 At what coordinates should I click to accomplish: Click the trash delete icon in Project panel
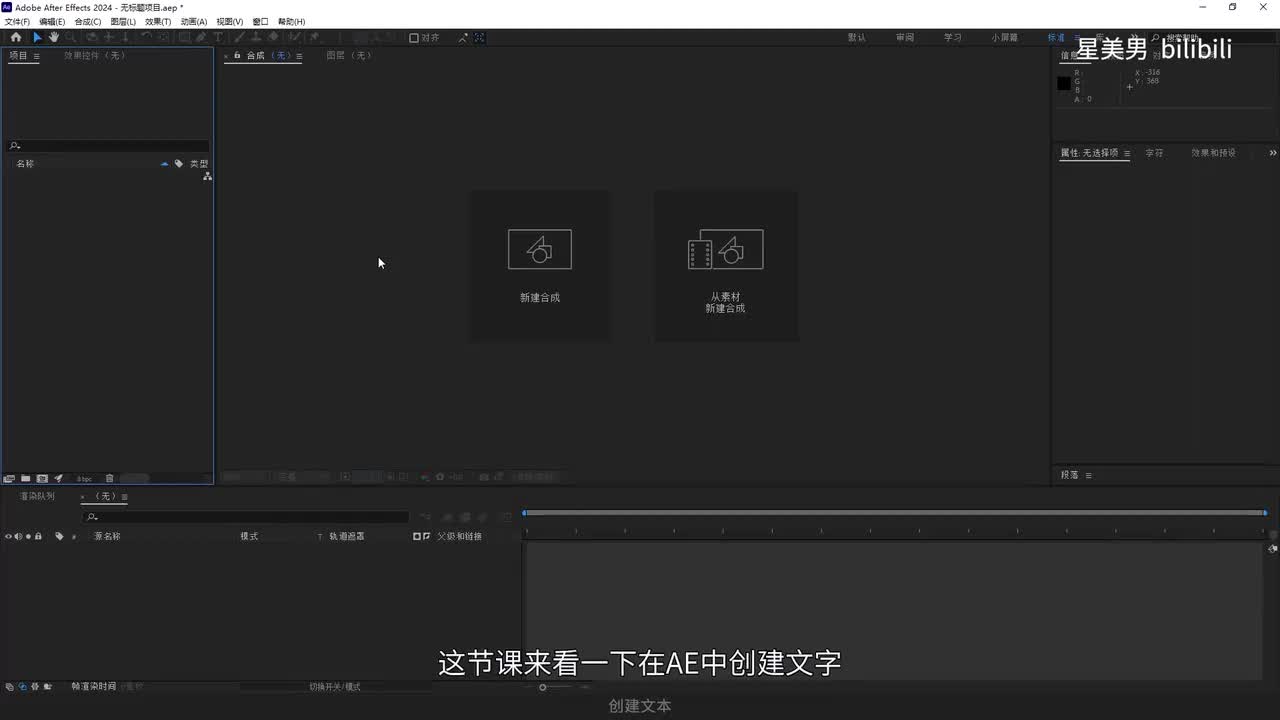(x=110, y=478)
